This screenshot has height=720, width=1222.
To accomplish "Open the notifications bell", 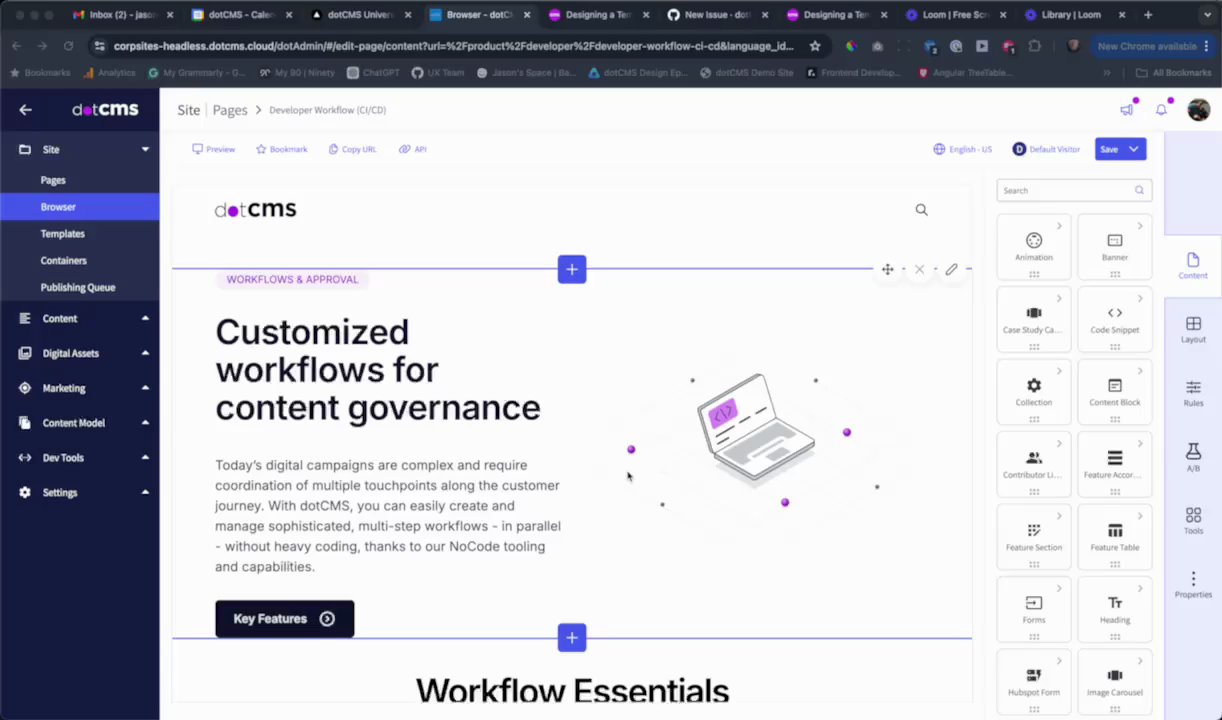I will (1161, 110).
